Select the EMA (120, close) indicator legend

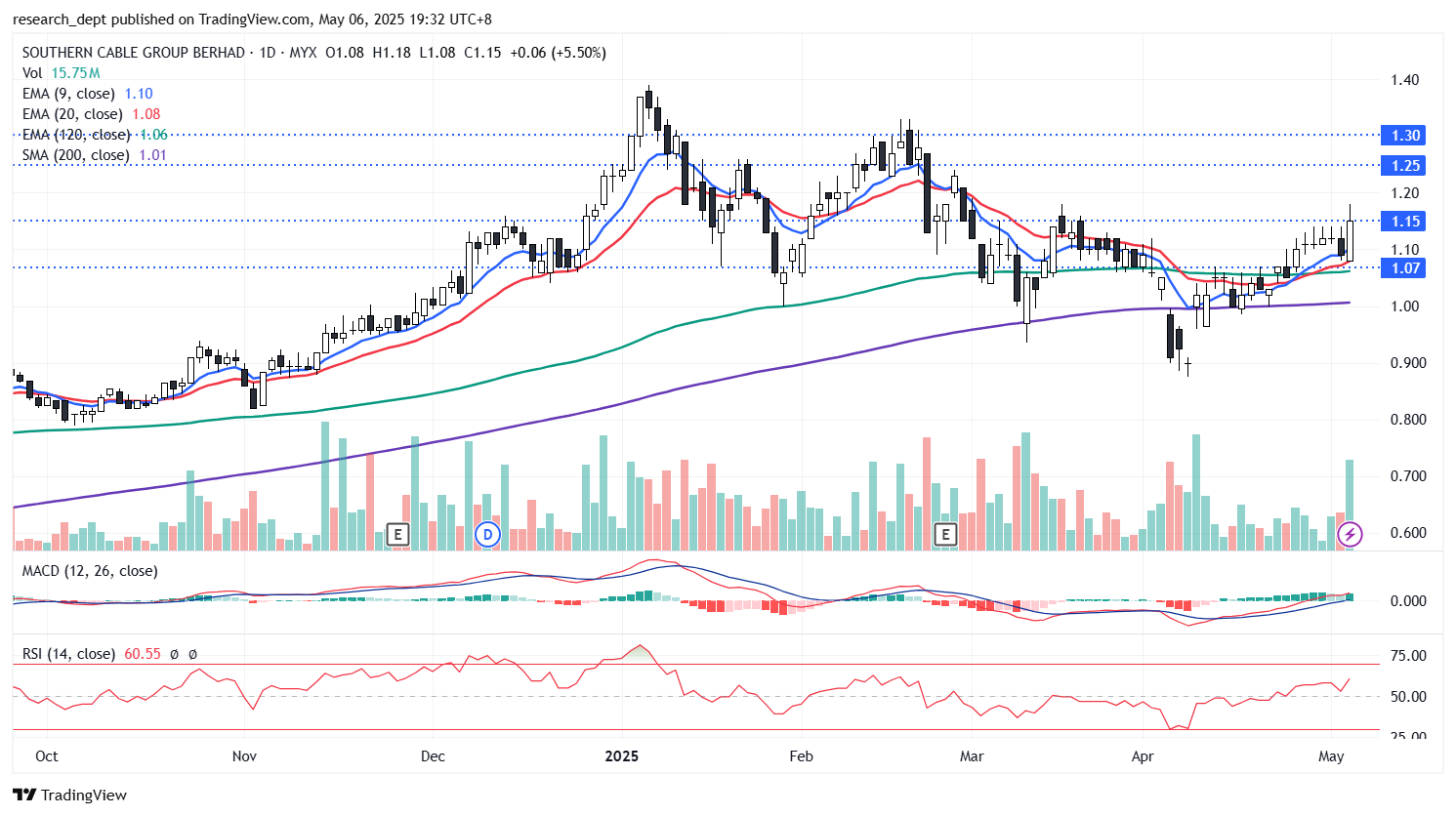click(x=96, y=135)
